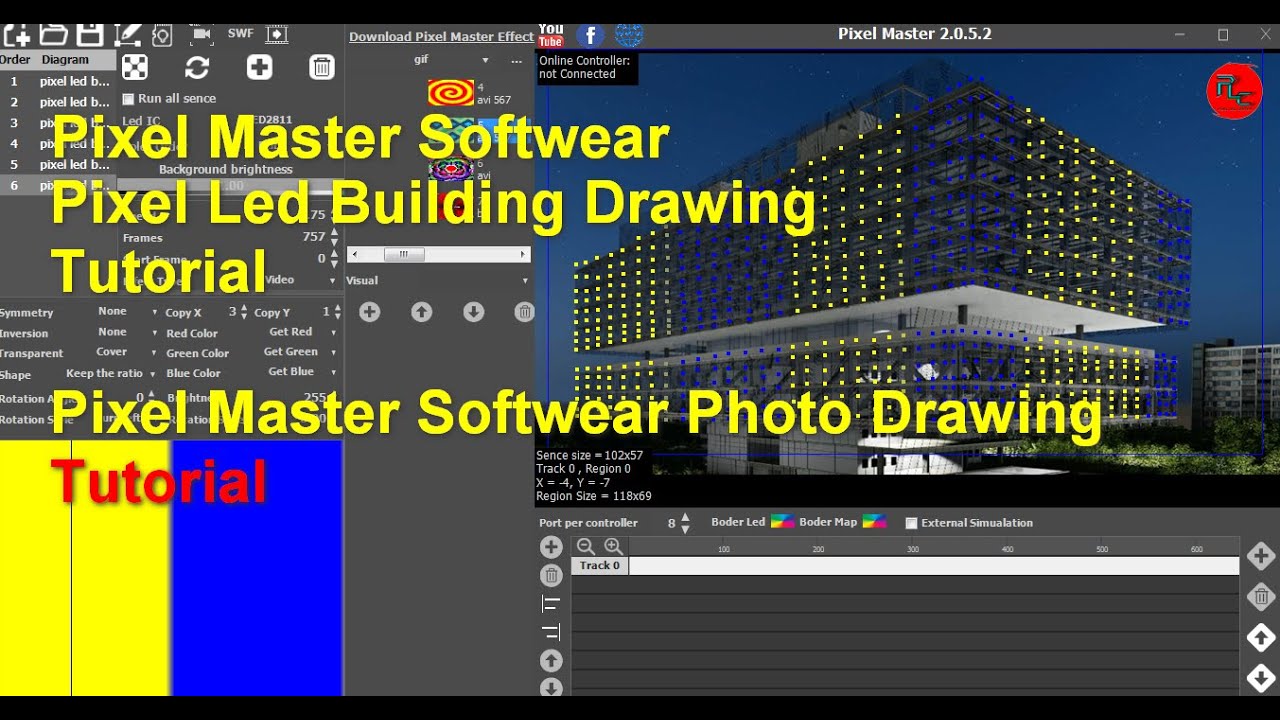
Task: Save project with the floppy disk icon
Action: tap(90, 35)
